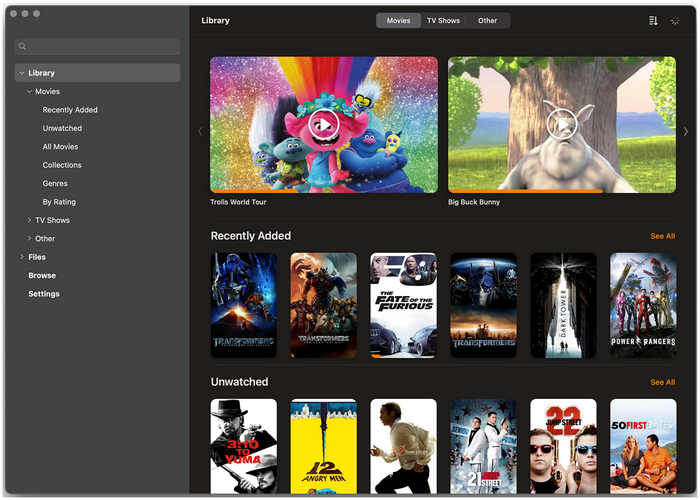Expand the TV Shows sidebar group

pos(29,220)
